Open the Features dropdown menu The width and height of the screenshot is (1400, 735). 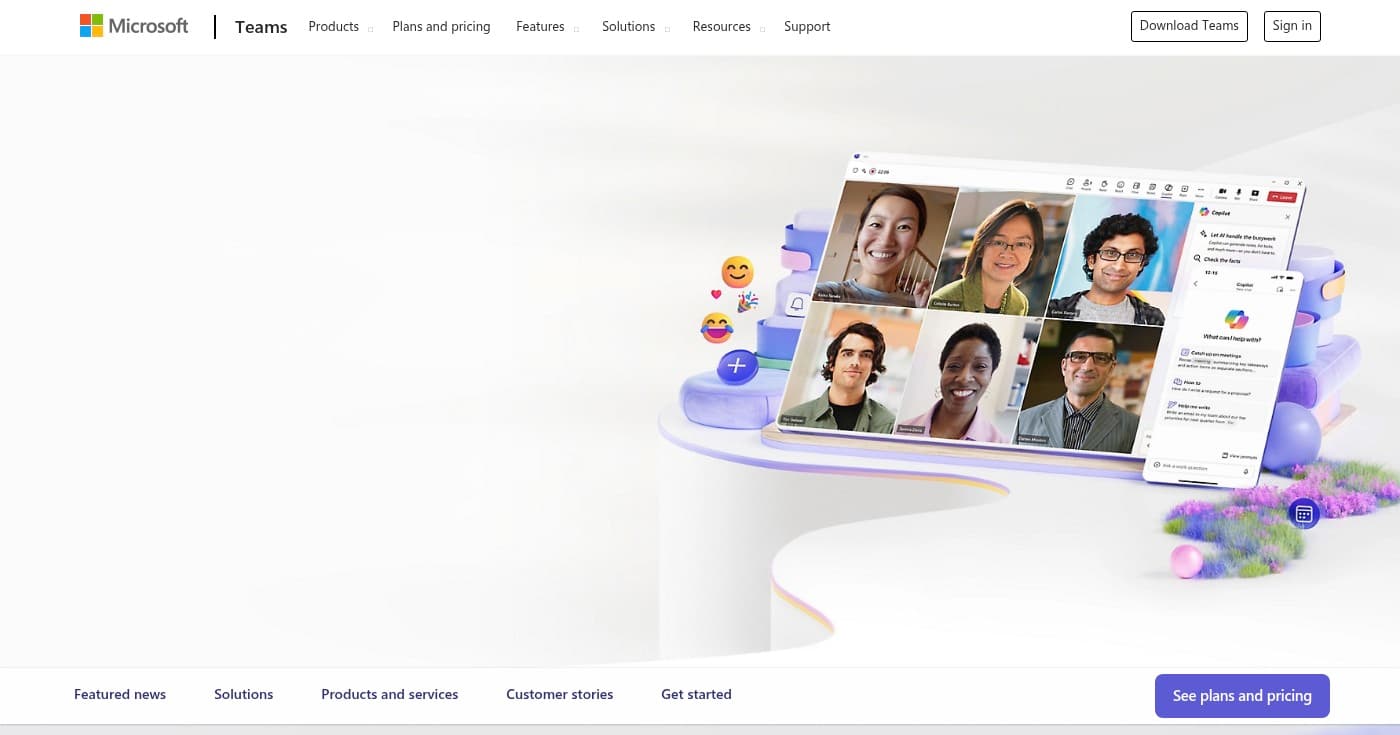(x=540, y=26)
